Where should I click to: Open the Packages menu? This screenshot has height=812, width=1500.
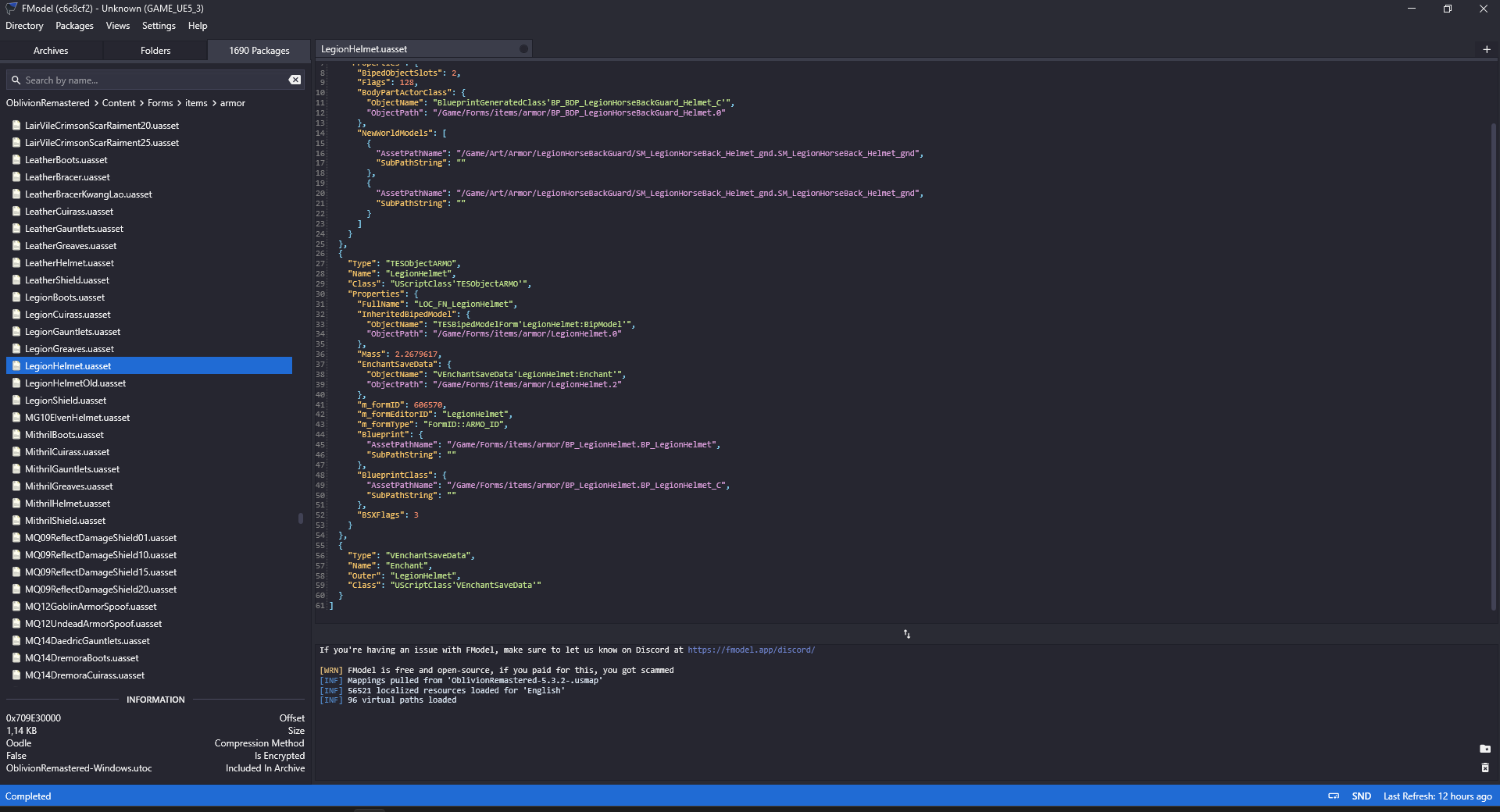pos(74,26)
